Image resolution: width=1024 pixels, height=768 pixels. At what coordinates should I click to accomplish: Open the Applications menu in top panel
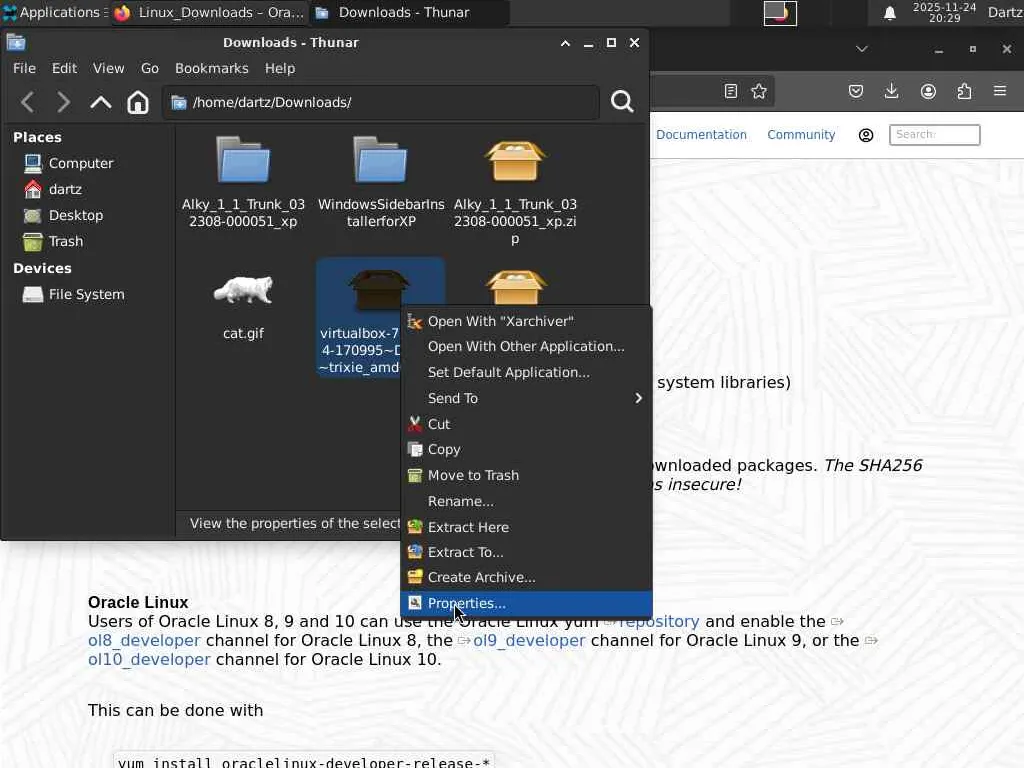[x=54, y=12]
